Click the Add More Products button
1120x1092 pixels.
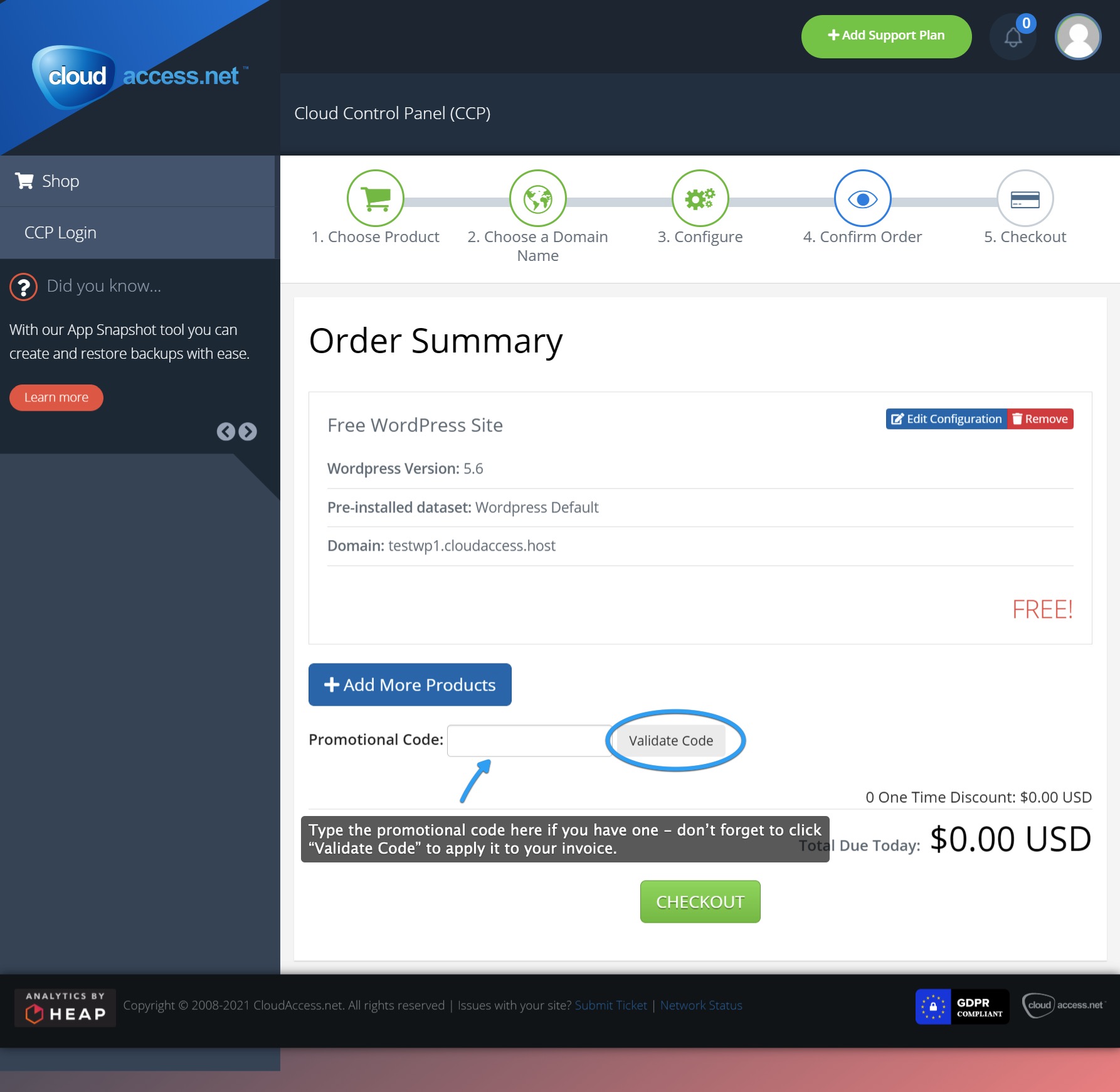pos(410,685)
